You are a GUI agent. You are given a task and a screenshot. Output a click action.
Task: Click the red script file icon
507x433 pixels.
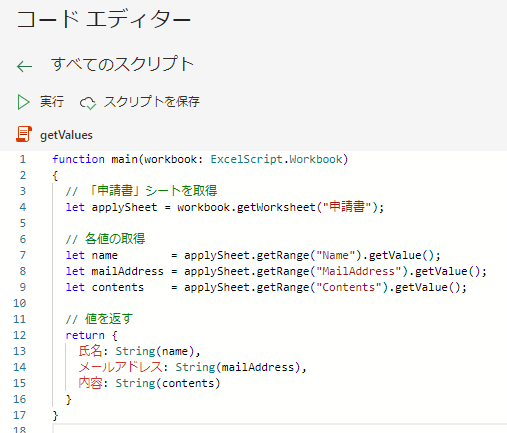click(x=24, y=134)
